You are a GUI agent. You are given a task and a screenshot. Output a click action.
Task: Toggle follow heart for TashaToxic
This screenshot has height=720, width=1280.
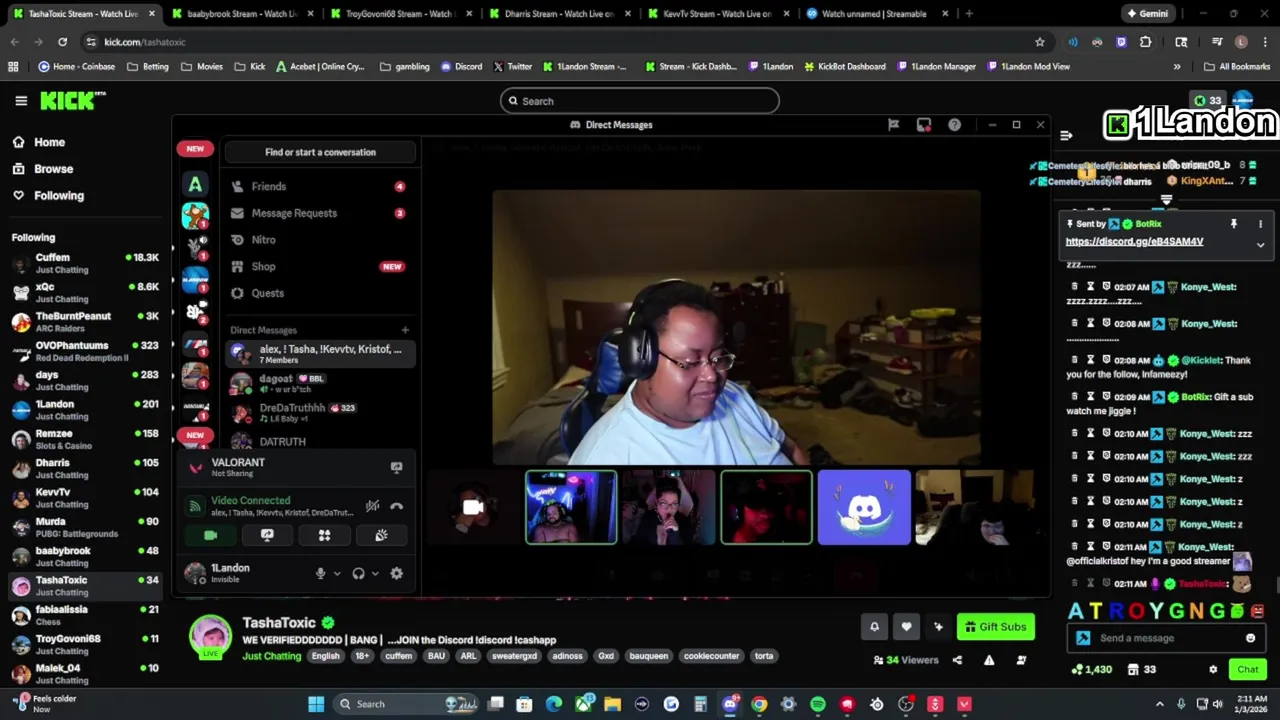tap(906, 627)
